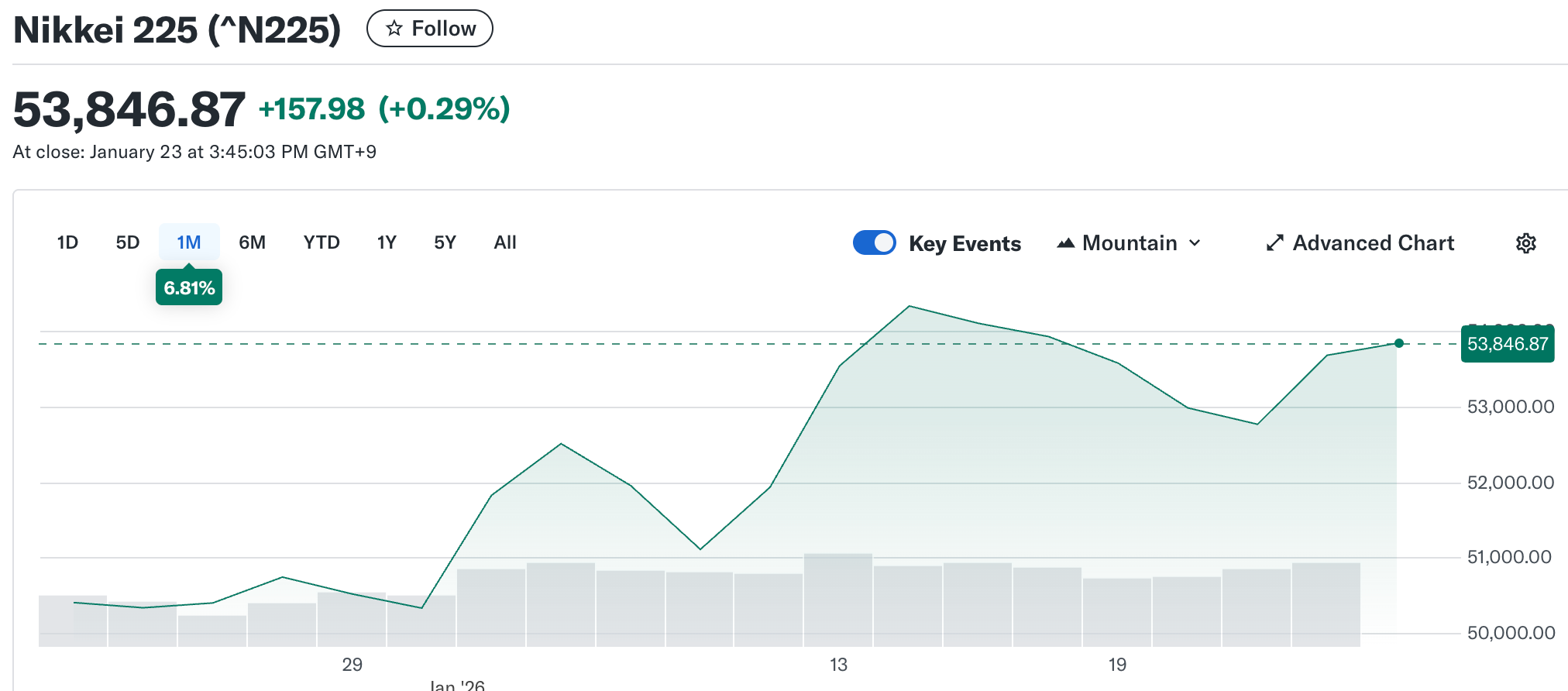Select the 5D time range
This screenshot has height=691, width=1568.
(x=128, y=242)
